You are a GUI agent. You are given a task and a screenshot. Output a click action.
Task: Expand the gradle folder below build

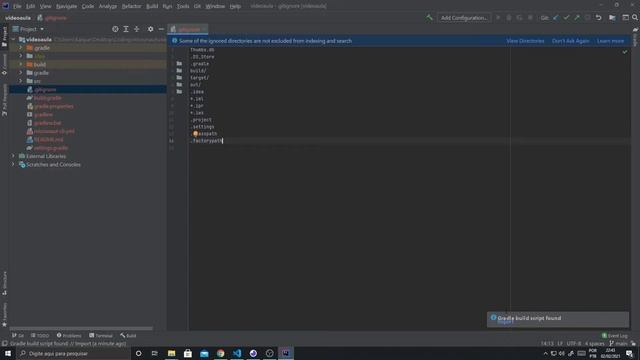(x=21, y=73)
